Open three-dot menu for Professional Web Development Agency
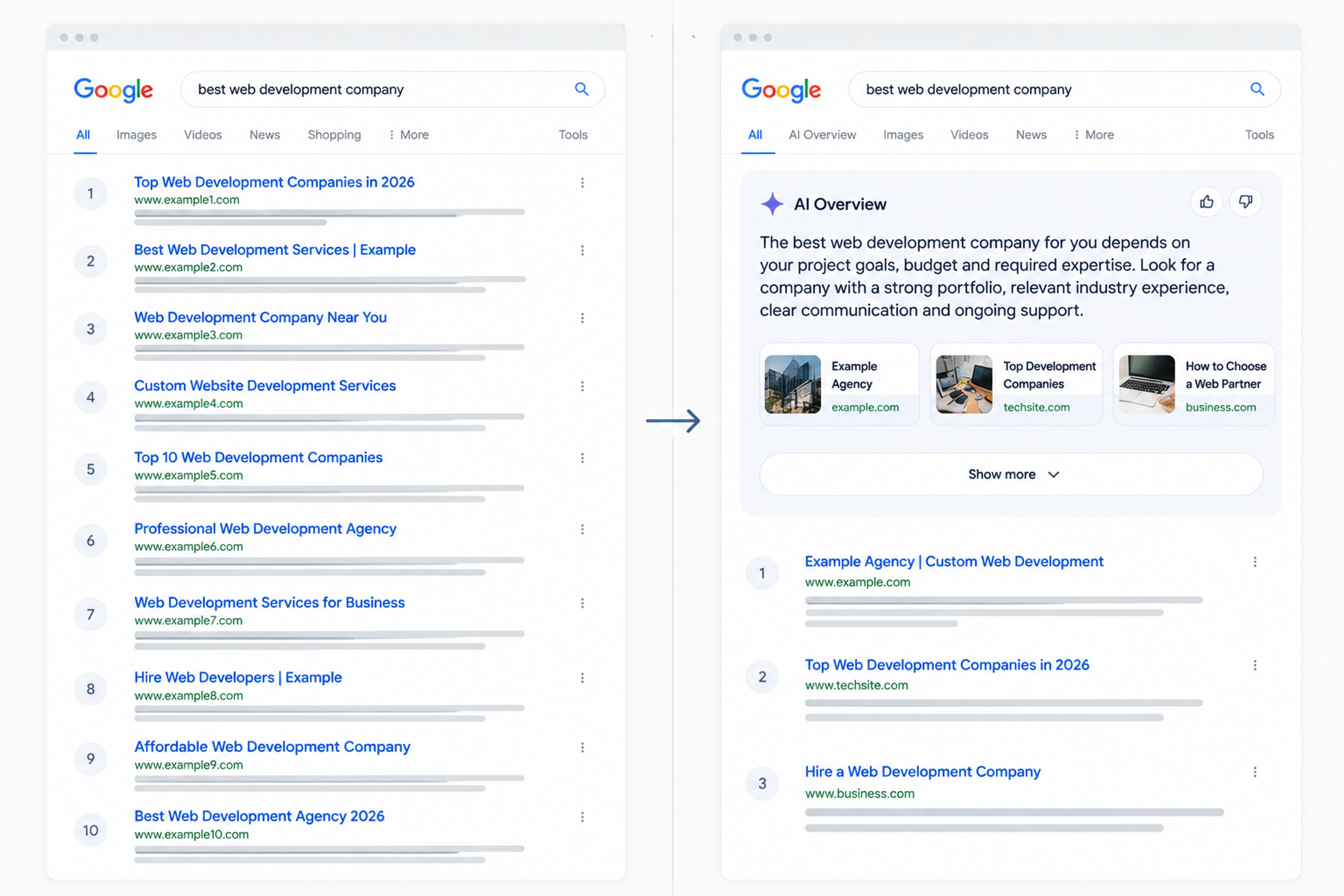The width and height of the screenshot is (1344, 896). pyautogui.click(x=582, y=530)
